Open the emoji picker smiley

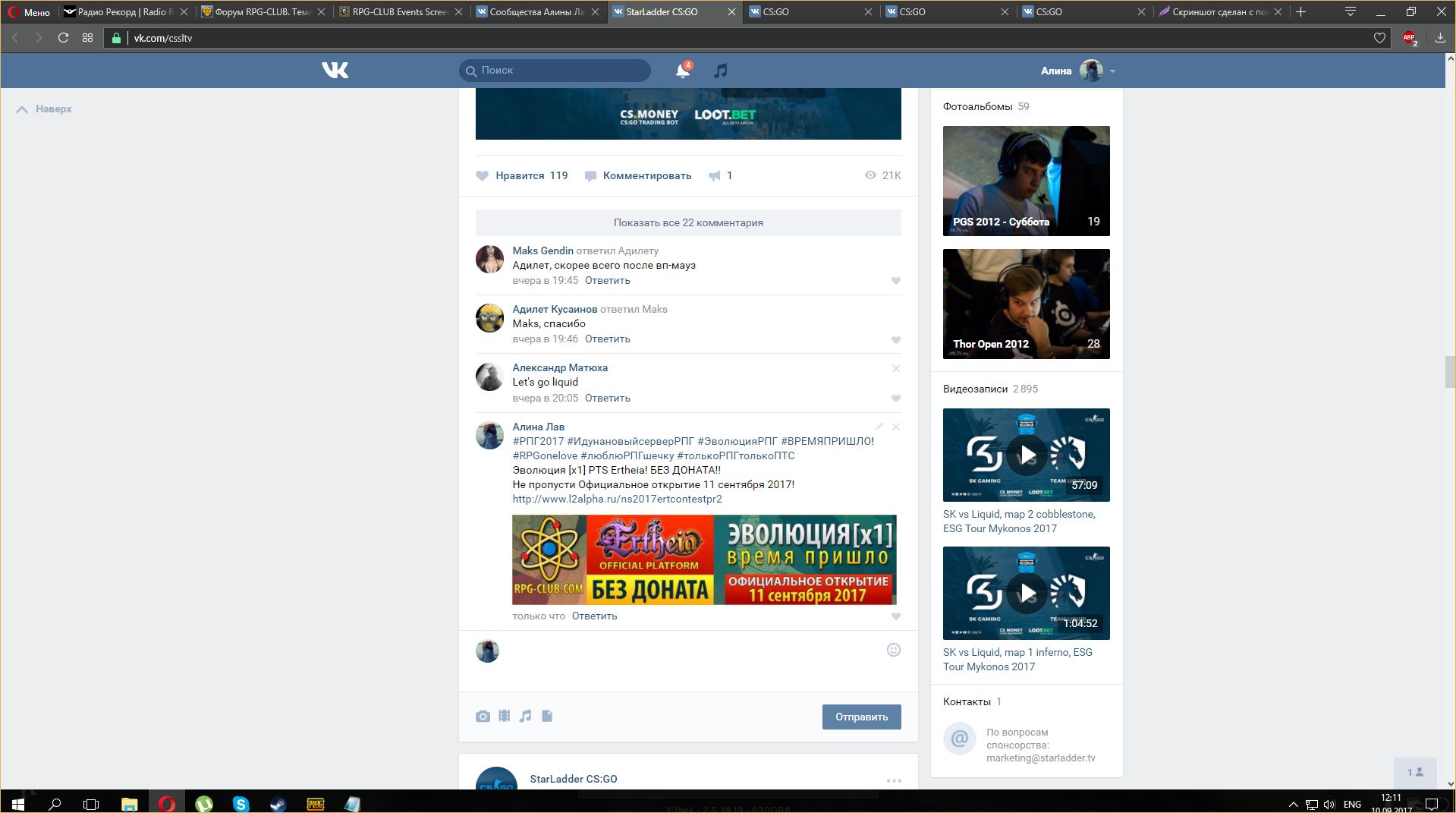click(894, 650)
